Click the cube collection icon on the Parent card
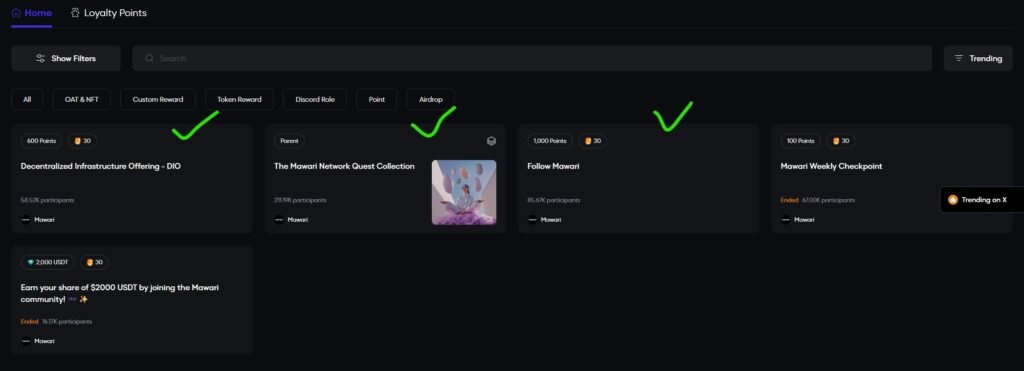Screen dimensions: 1024x371 (x=491, y=141)
